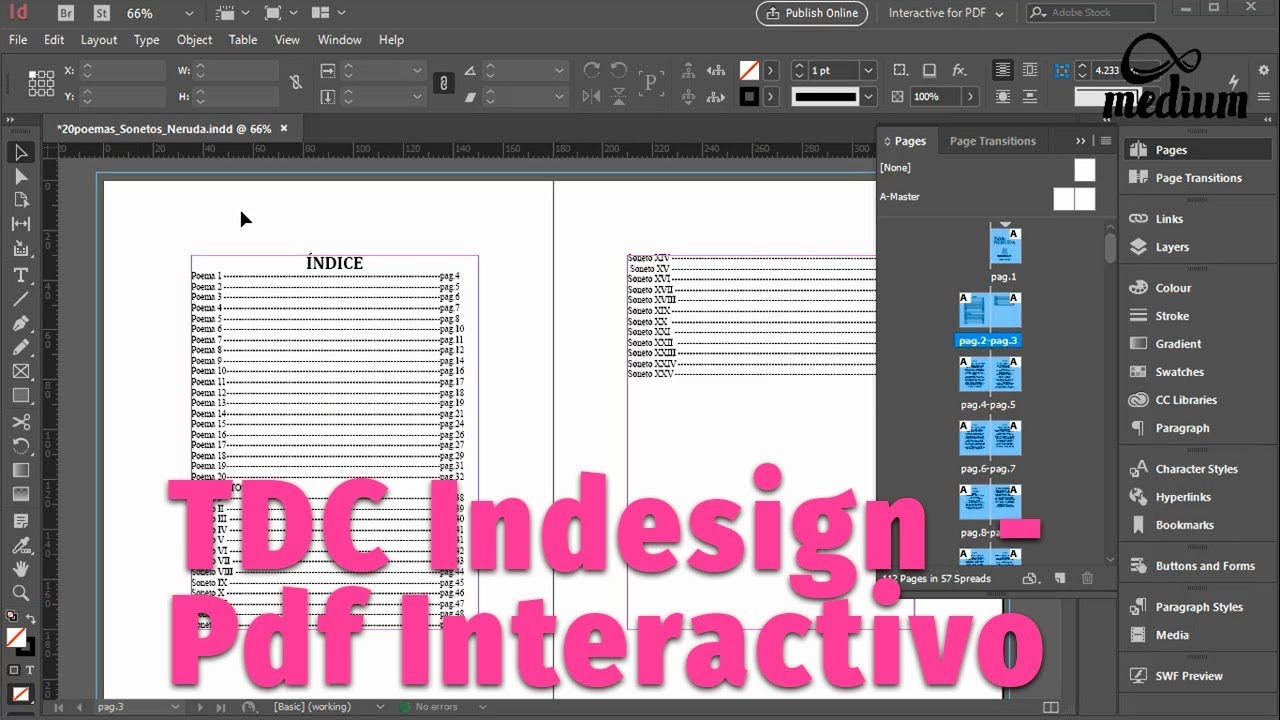Open the zoom level 66% dropdown
Viewport: 1280px width, 720px height.
pyautogui.click(x=188, y=13)
